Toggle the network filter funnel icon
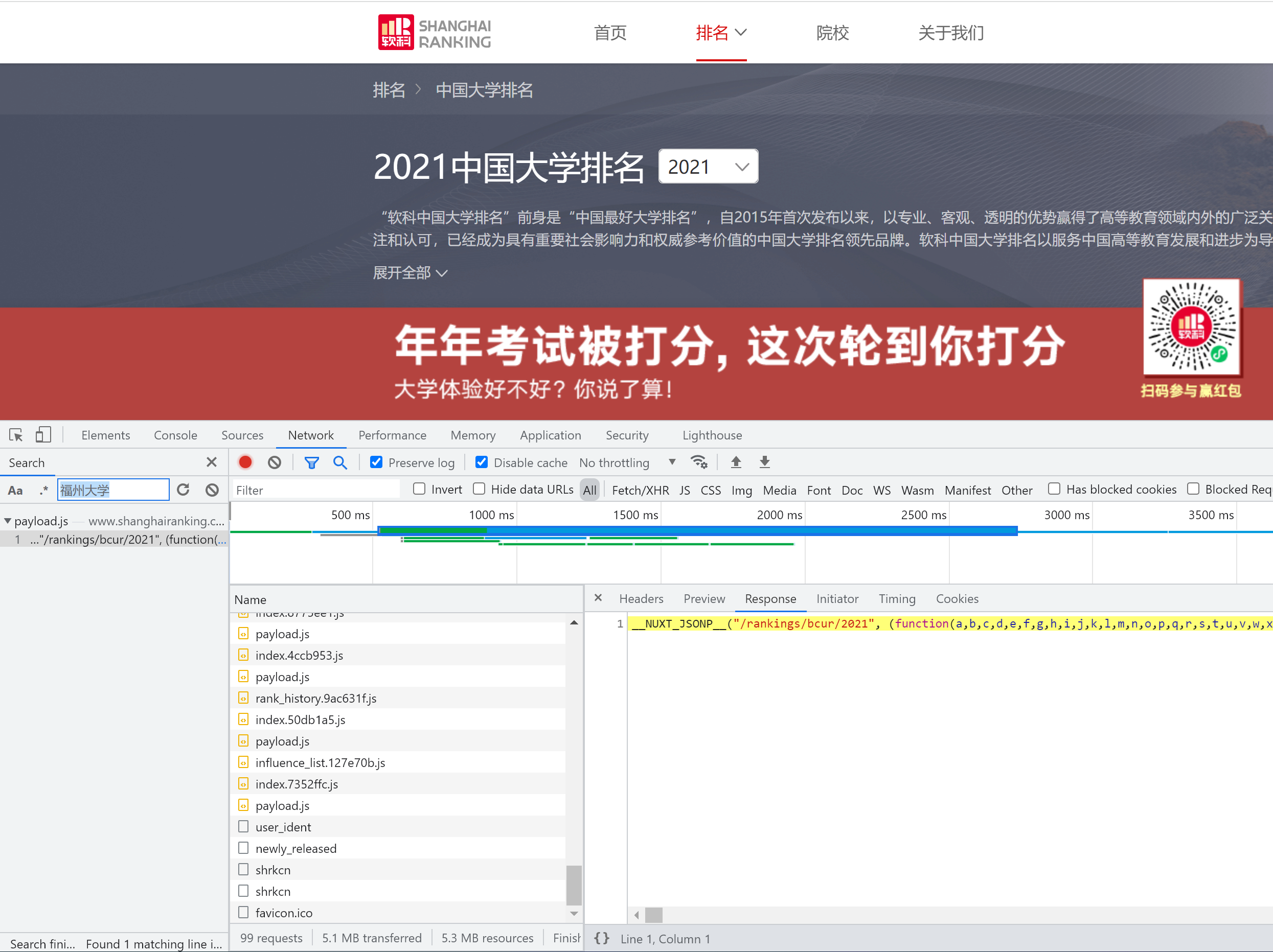The width and height of the screenshot is (1273, 952). coord(311,462)
